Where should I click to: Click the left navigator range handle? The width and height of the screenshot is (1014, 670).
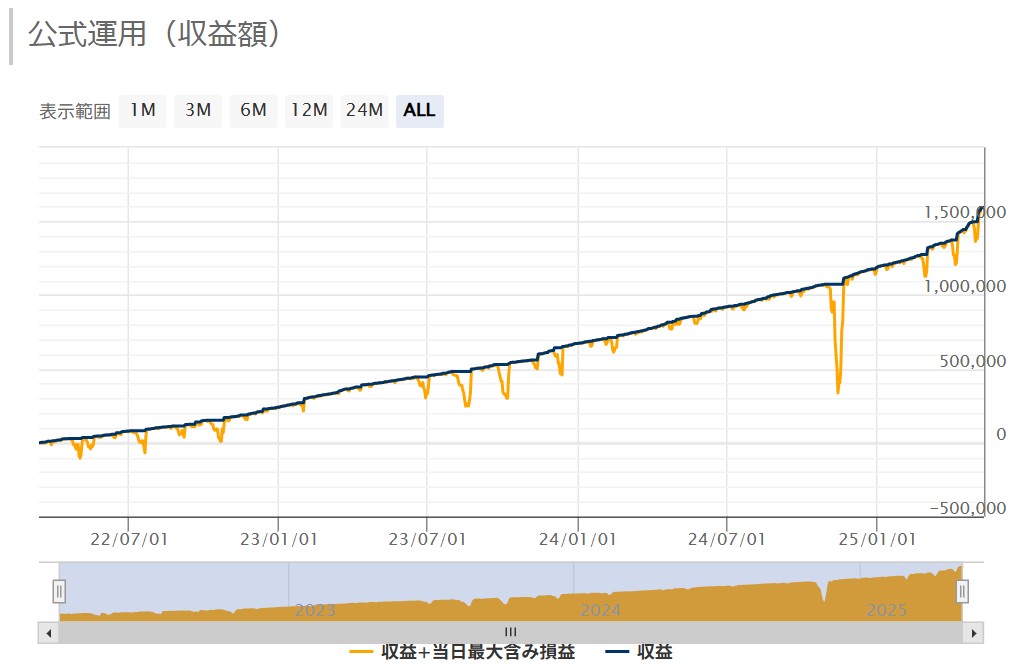pyautogui.click(x=59, y=591)
